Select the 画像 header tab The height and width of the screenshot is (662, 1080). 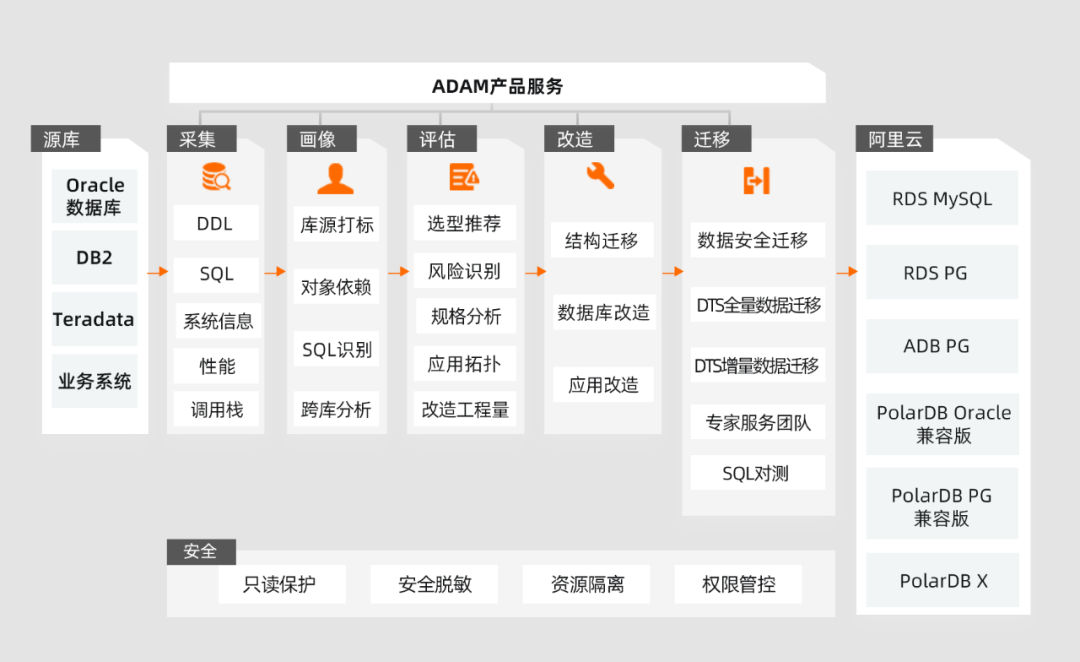[x=322, y=138]
